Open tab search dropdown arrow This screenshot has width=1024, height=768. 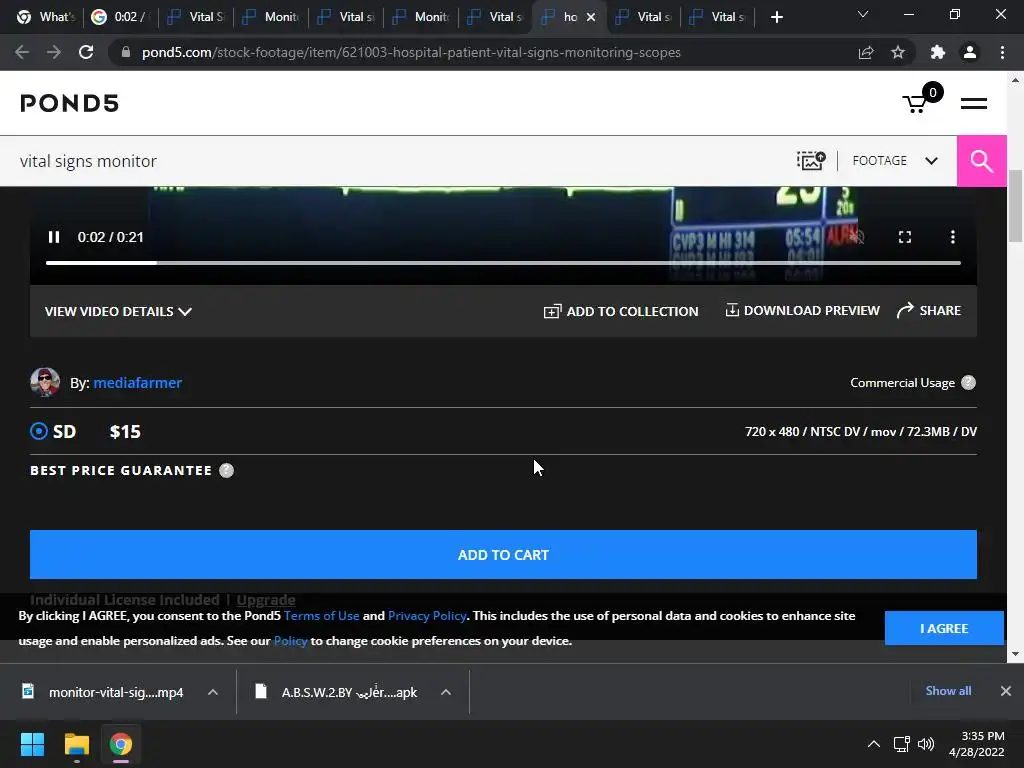click(863, 14)
